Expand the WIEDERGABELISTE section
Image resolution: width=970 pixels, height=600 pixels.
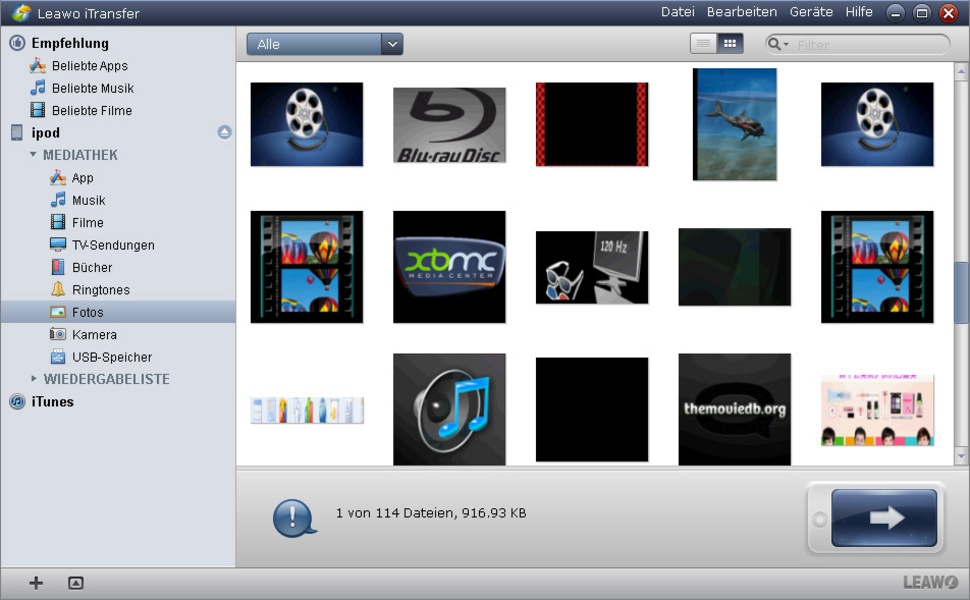click(x=34, y=379)
